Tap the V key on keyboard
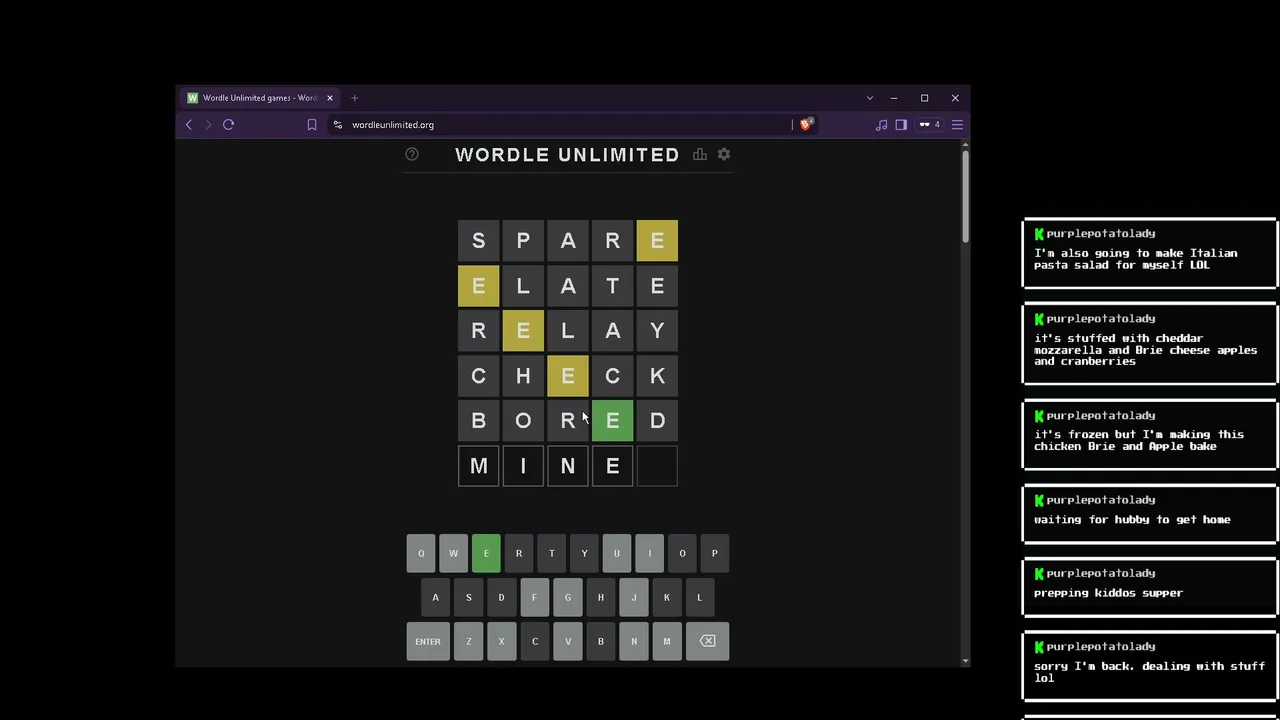This screenshot has height=720, width=1280. point(567,641)
